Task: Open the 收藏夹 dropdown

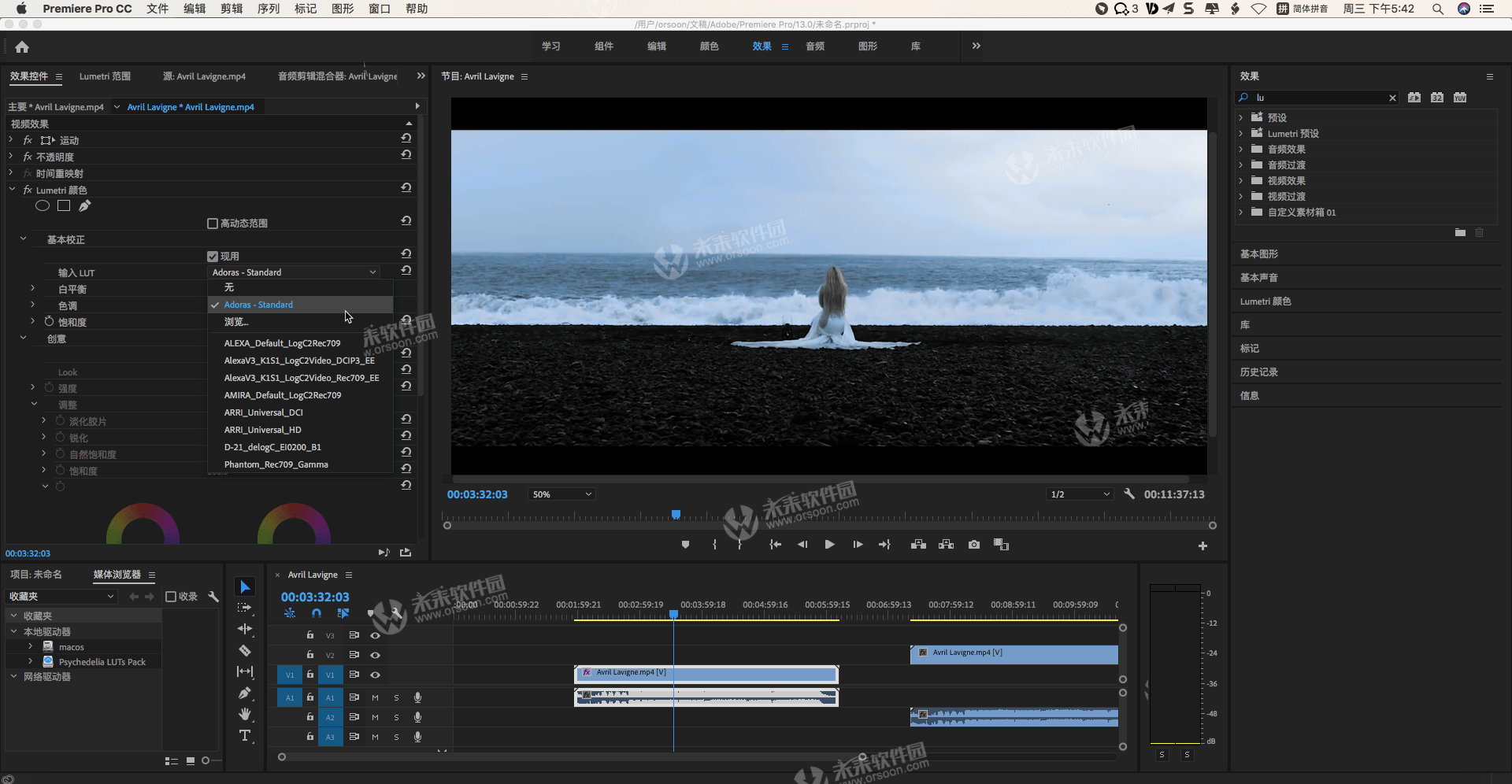Action: (x=61, y=597)
